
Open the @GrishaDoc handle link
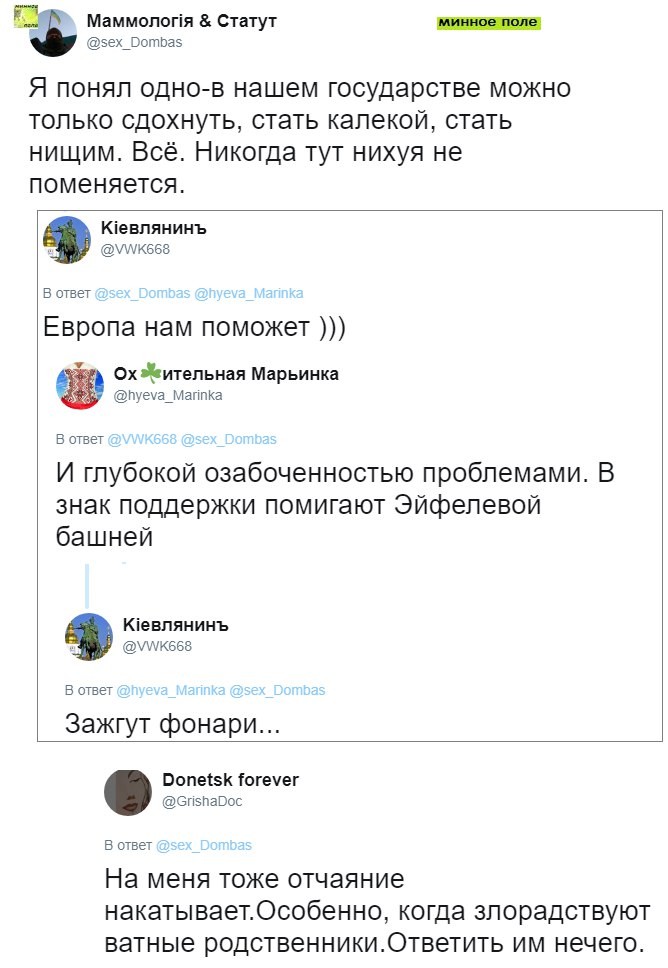pos(202,801)
